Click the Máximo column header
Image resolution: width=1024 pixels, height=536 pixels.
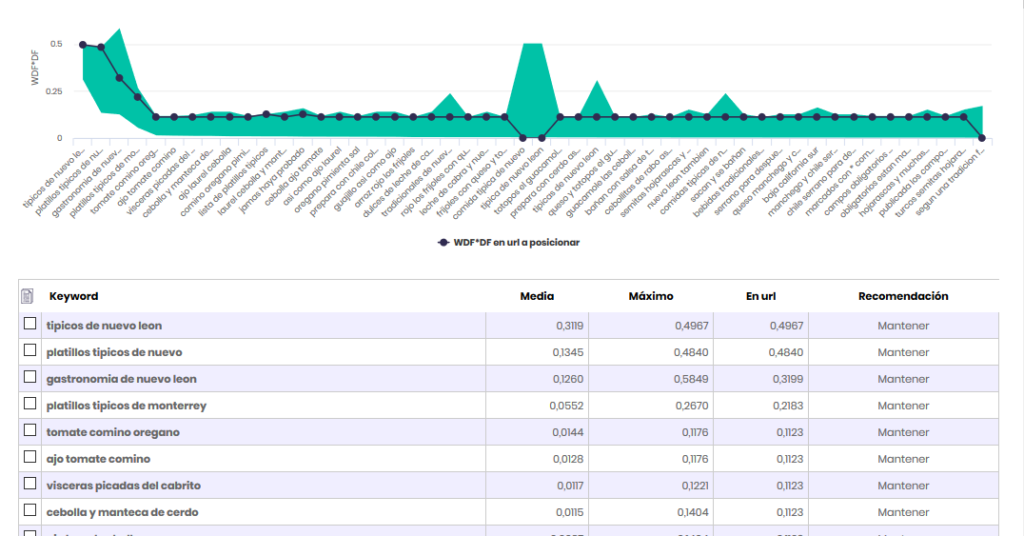tap(650, 296)
